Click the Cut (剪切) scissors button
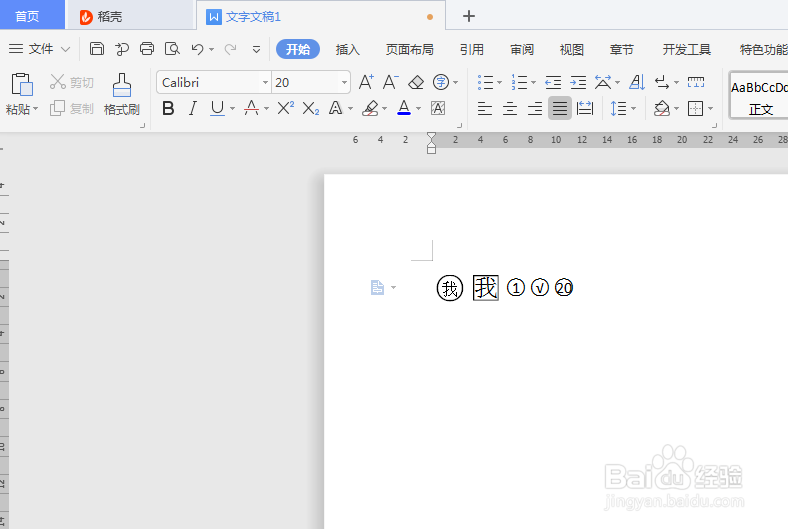Viewport: 788px width, 529px height. (72, 82)
